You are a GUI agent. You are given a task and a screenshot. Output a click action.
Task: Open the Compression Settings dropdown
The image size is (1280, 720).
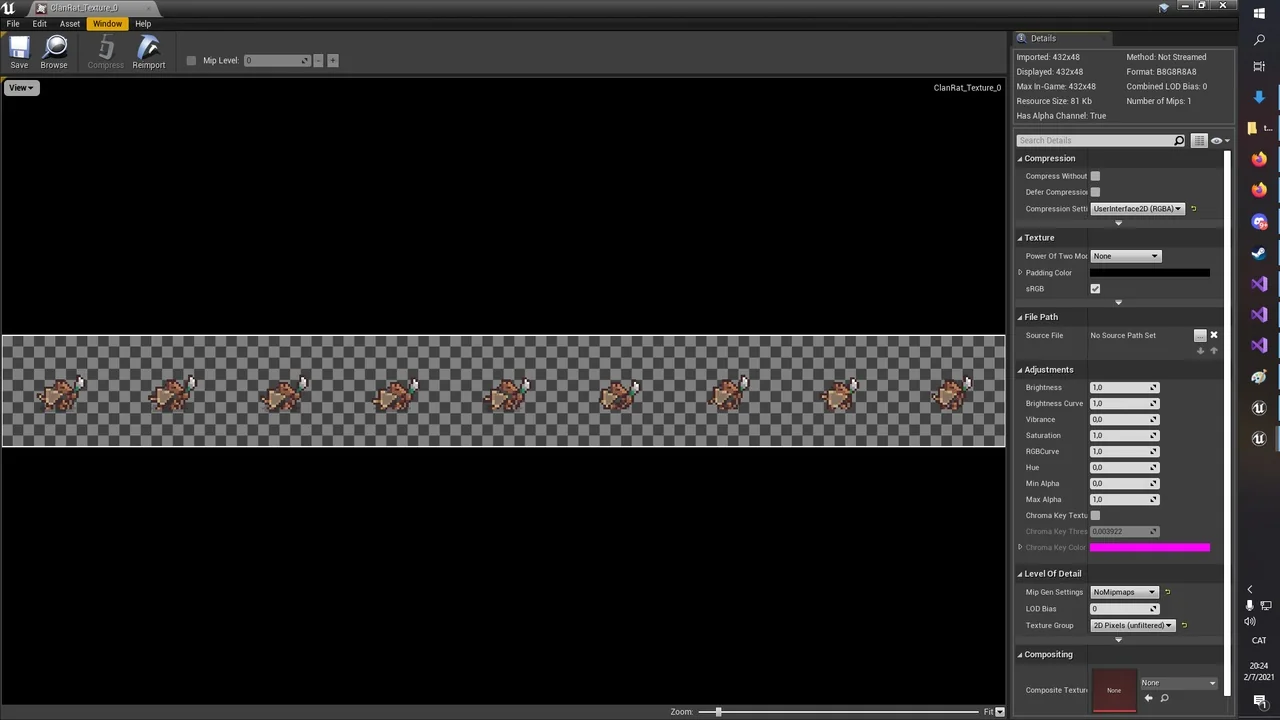(x=1137, y=209)
